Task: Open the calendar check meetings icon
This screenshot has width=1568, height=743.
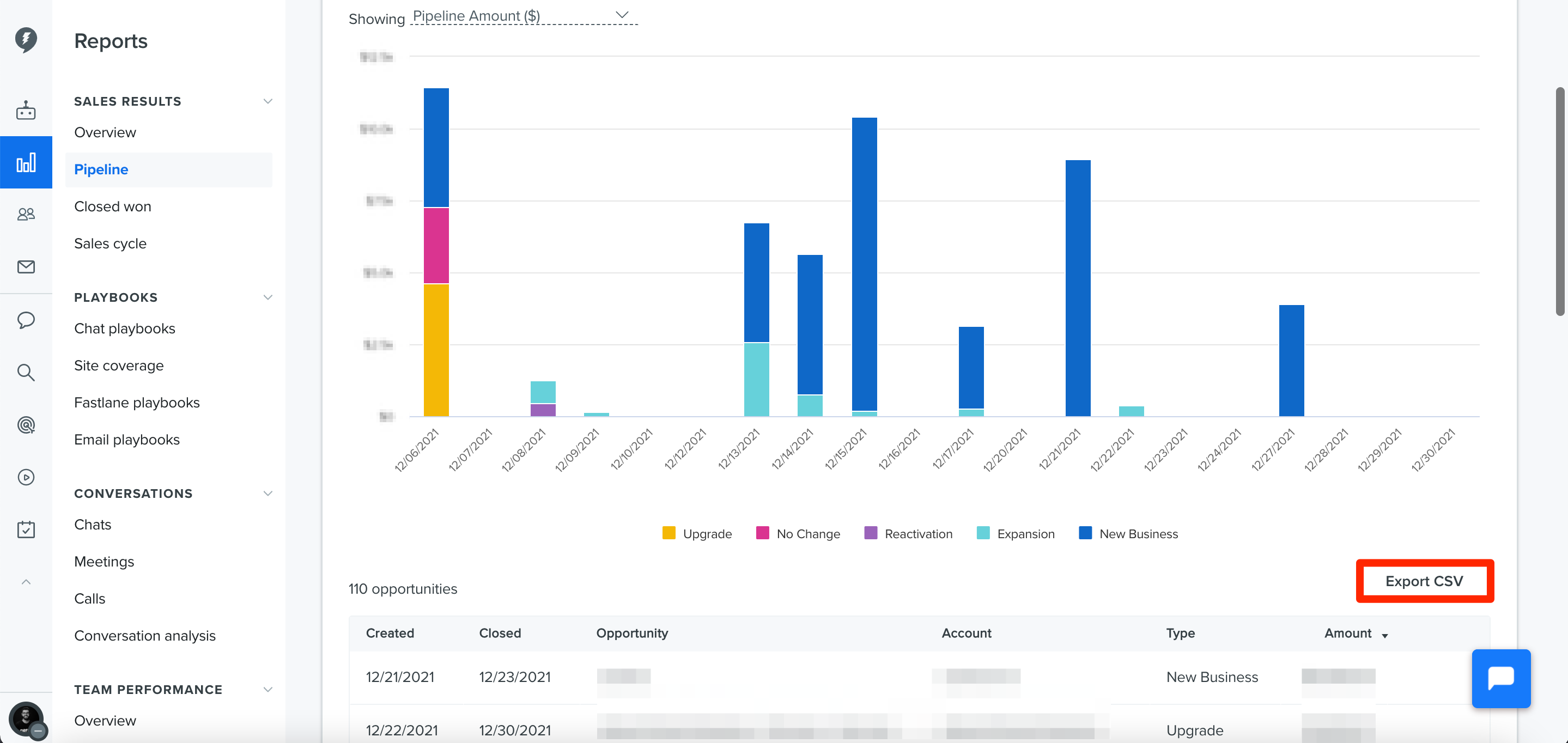Action: (x=26, y=529)
